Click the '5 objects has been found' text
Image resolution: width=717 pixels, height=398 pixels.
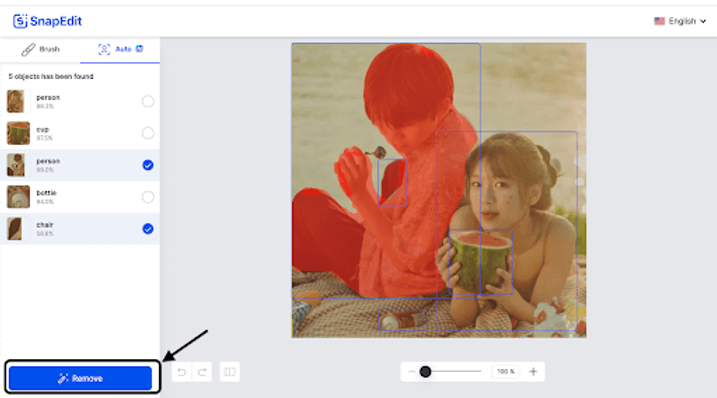pos(51,76)
